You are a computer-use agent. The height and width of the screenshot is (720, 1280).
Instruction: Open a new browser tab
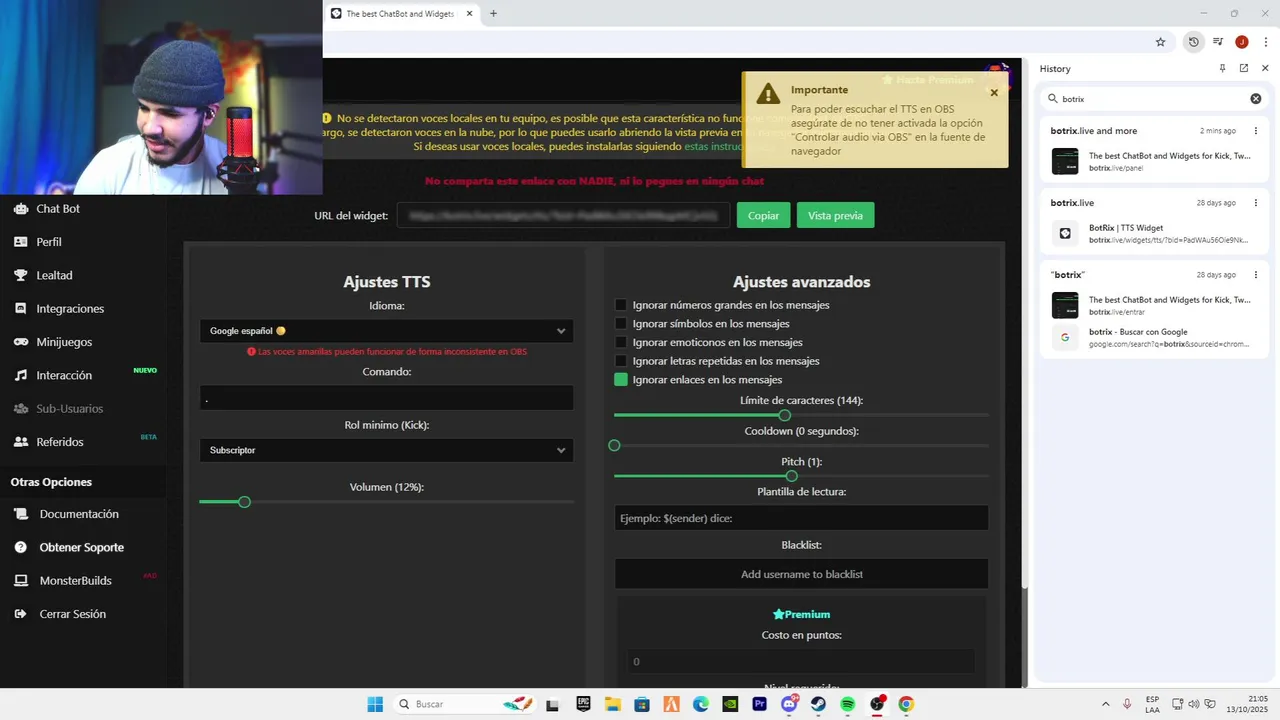(x=493, y=14)
